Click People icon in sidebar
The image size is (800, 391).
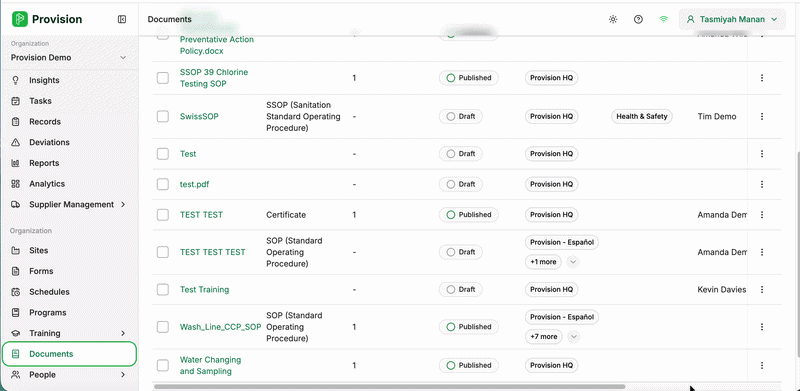[16, 375]
